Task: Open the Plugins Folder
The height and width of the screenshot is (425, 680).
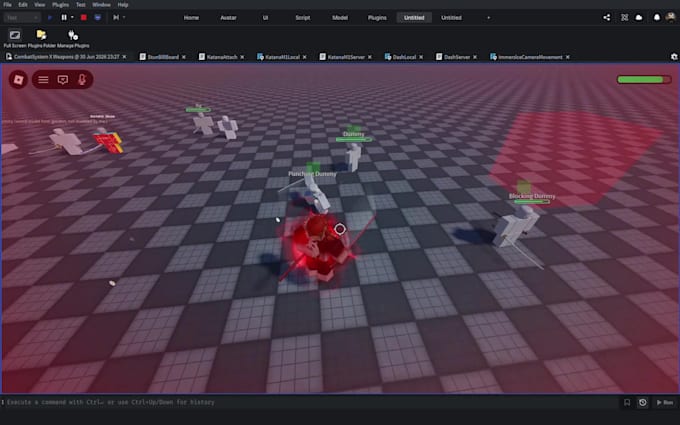Action: click(x=42, y=38)
